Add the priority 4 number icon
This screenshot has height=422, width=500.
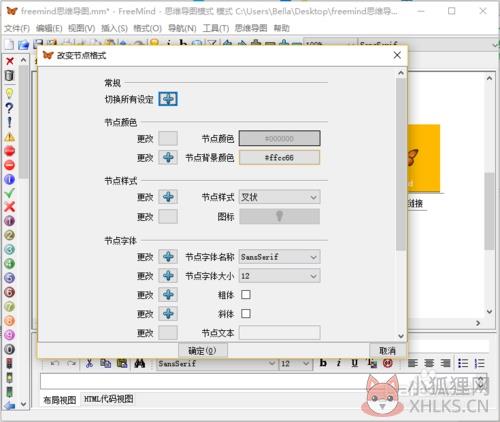coord(10,264)
